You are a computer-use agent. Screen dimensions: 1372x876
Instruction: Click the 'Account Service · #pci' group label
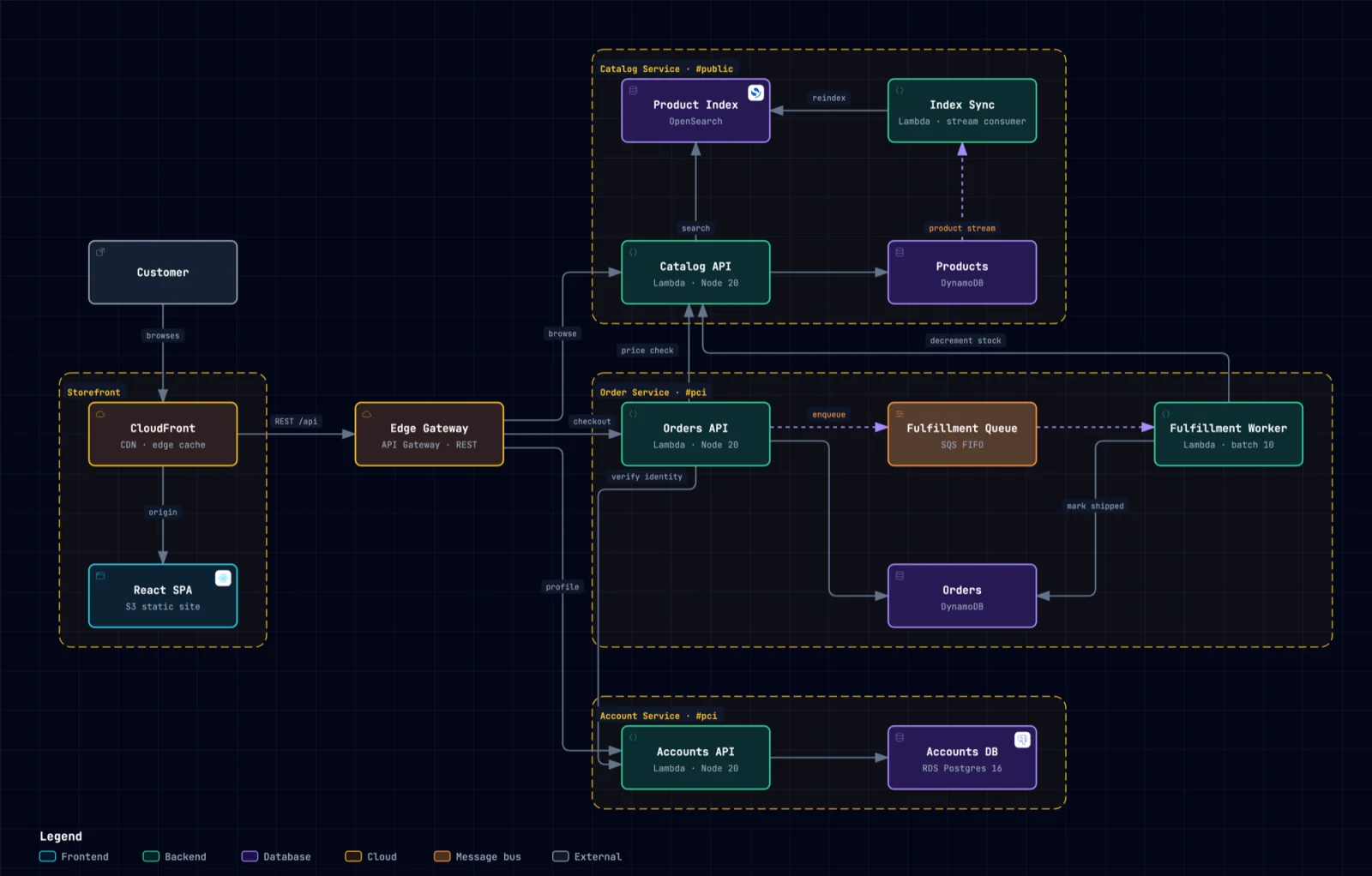tap(659, 716)
